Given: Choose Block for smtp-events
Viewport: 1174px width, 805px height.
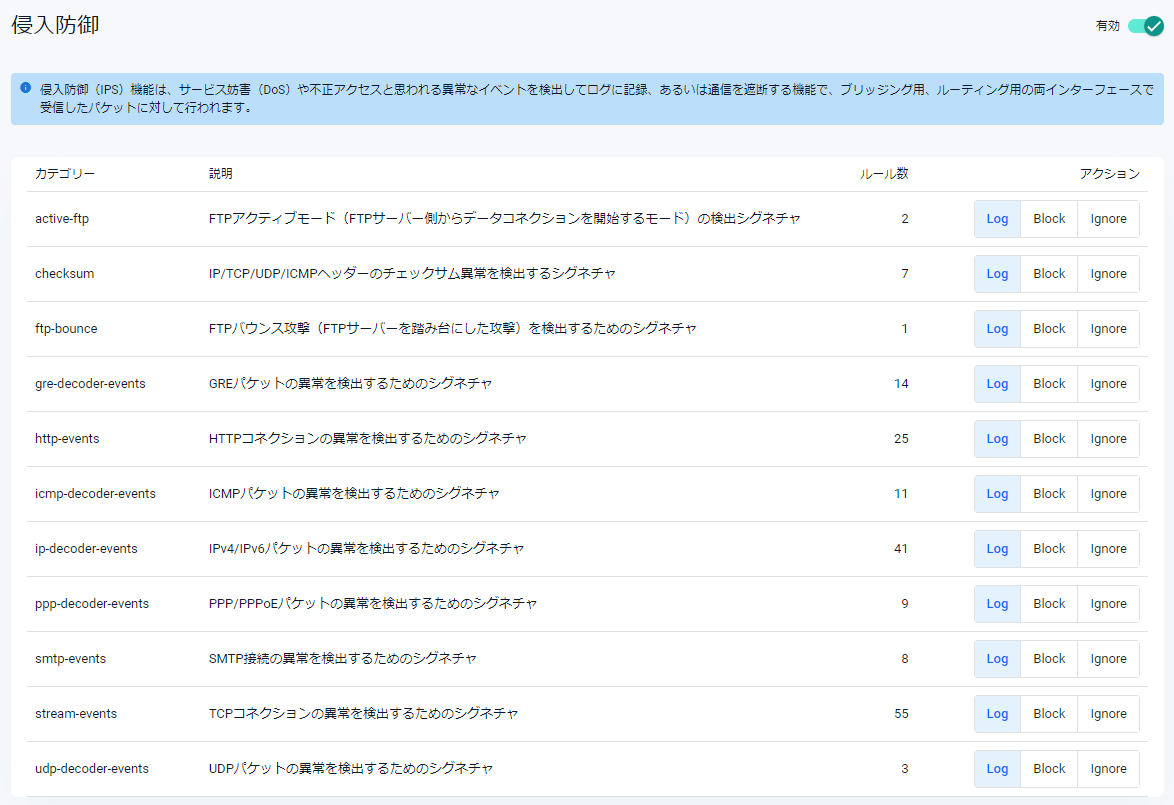Looking at the screenshot, I should tap(1049, 659).
